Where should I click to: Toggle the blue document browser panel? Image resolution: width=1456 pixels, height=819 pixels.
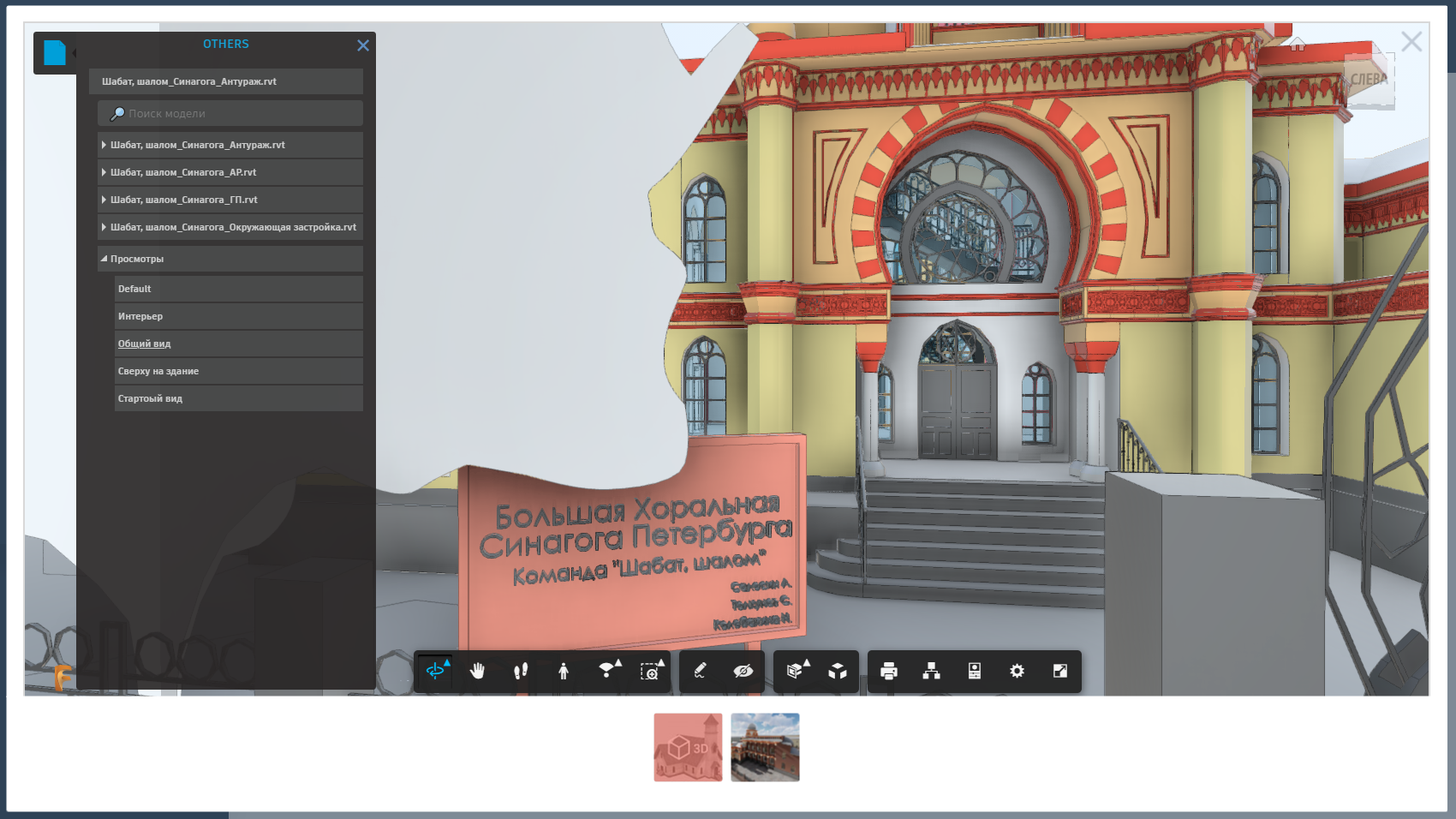[55, 53]
